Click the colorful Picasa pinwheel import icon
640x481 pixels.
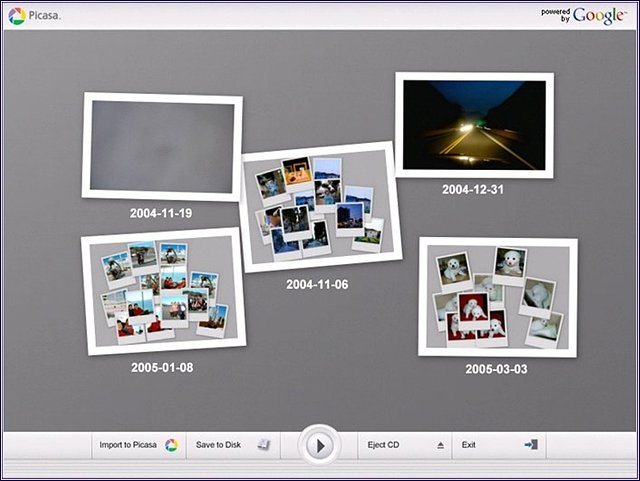coord(171,445)
